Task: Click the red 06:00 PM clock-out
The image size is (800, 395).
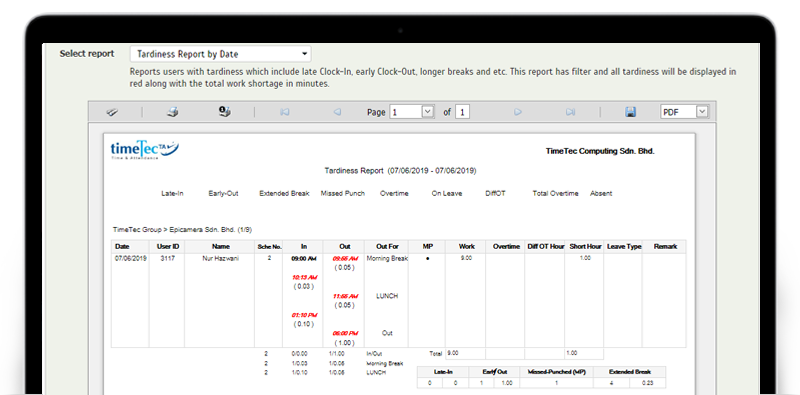Action: (x=345, y=334)
